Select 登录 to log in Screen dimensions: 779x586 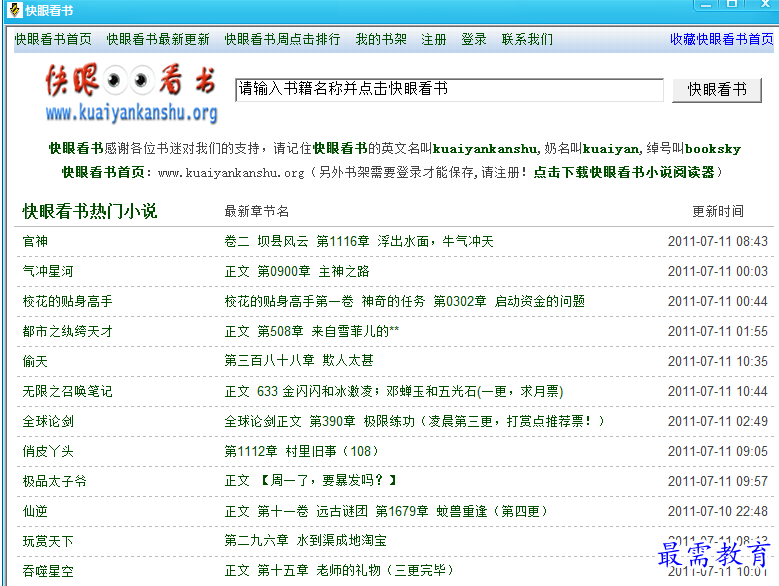tap(473, 39)
